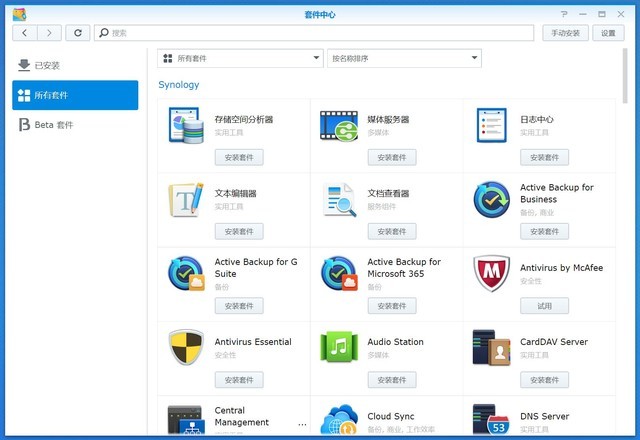Open Active Backup for Business icon
Image resolution: width=640 pixels, height=440 pixels.
coord(491,200)
